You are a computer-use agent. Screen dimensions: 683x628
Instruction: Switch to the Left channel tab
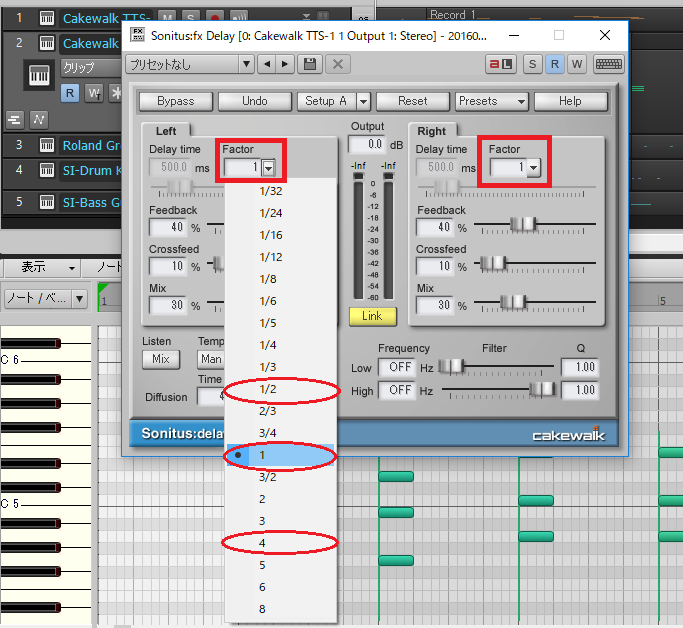click(166, 131)
